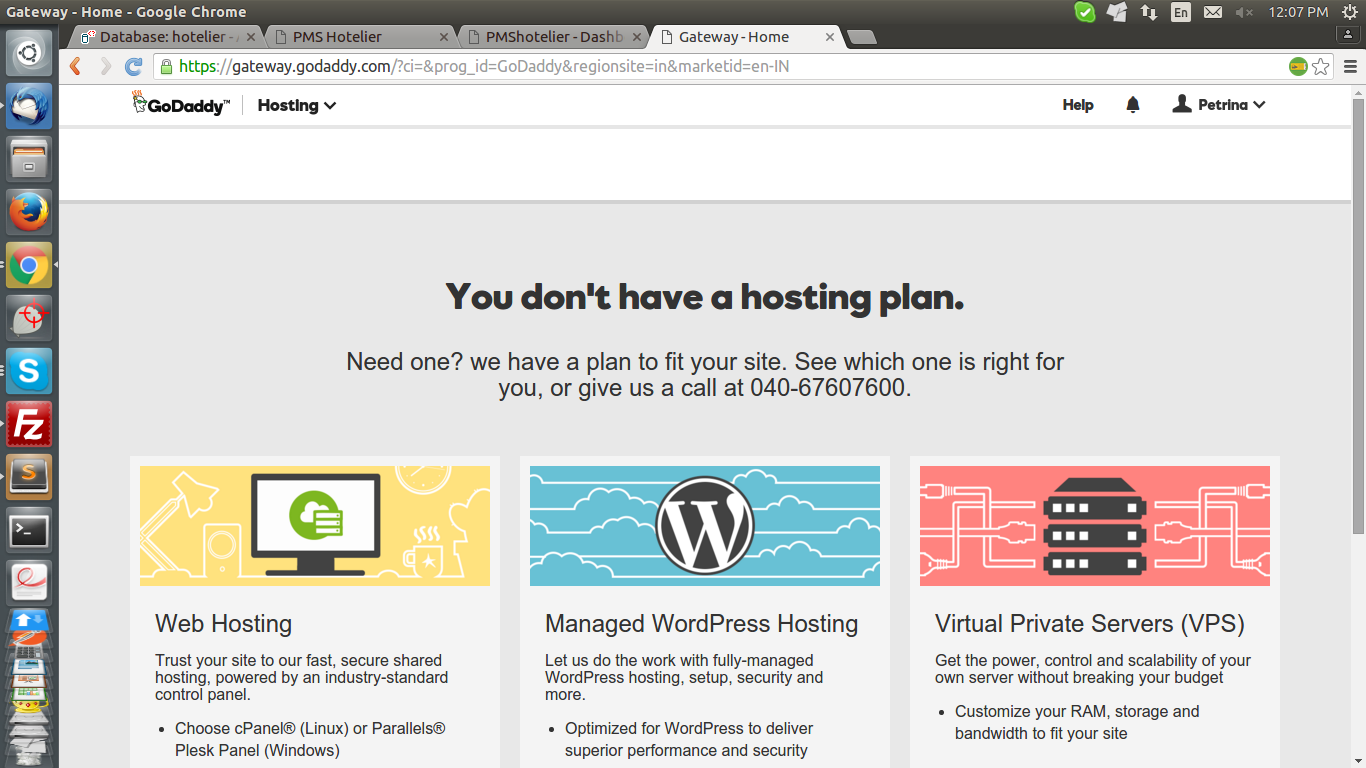Open the Chrome hamburger menu
1366x768 pixels.
point(1350,67)
